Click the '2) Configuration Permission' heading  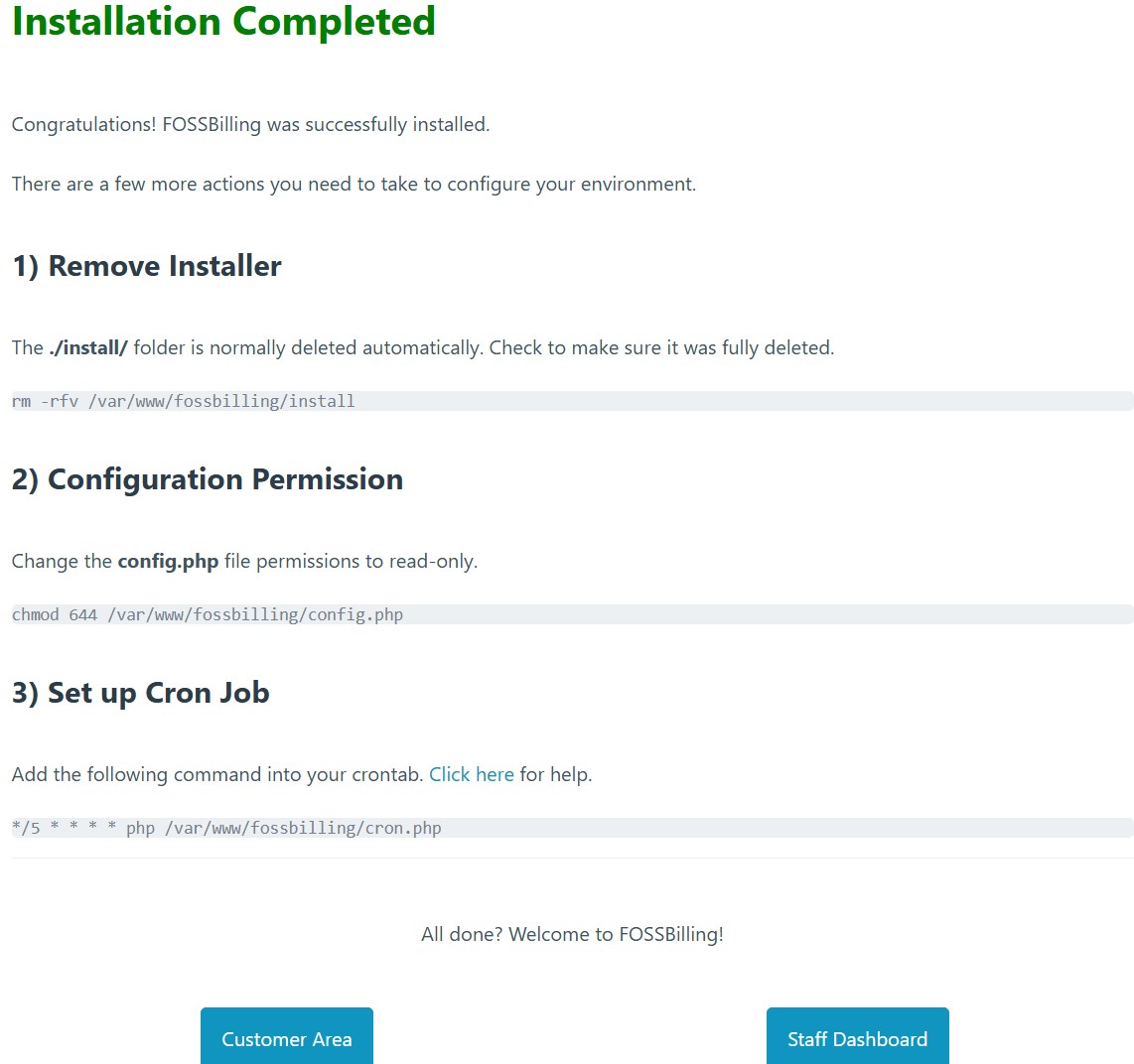pyautogui.click(x=208, y=479)
